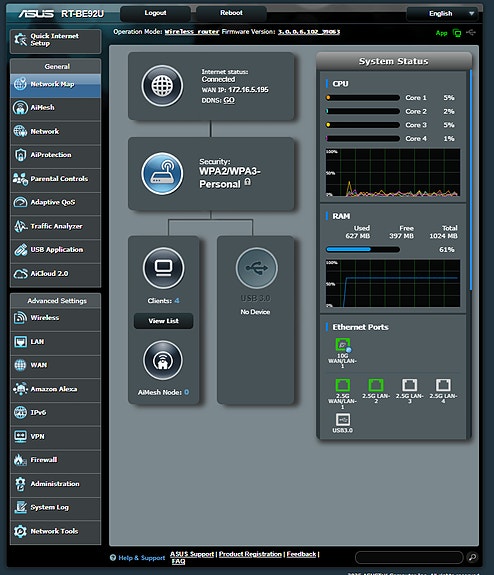Viewport: 494px width, 575px height.
Task: Click the wireless router security icon
Action: point(162,173)
